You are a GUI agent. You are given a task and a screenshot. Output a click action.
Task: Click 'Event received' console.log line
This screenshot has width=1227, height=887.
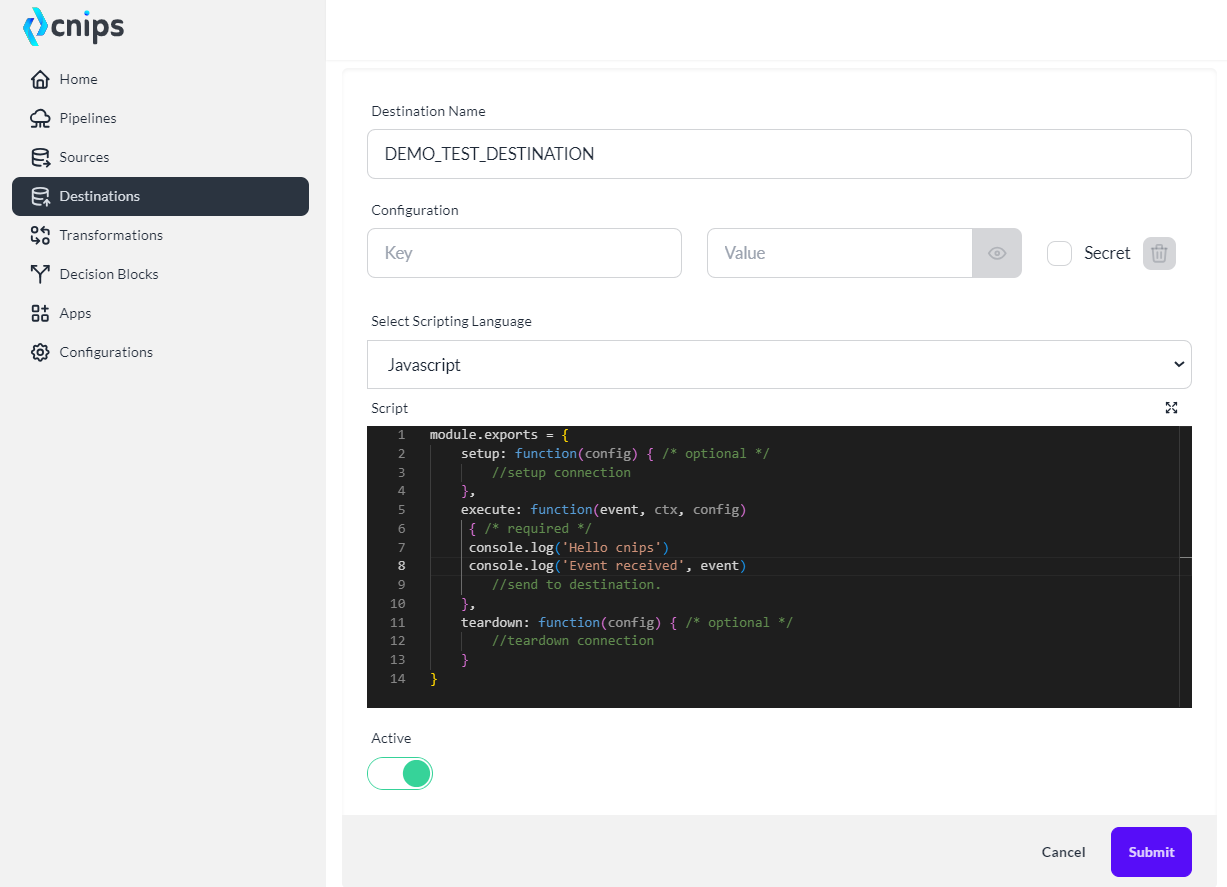coord(608,566)
